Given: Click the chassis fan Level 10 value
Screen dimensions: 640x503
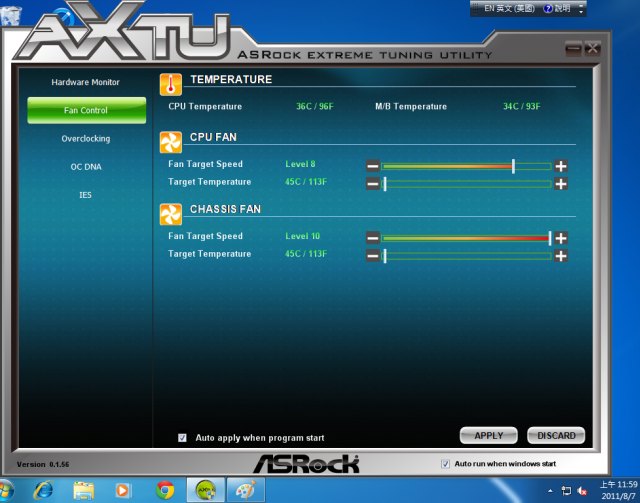Looking at the screenshot, I should click(x=302, y=236).
